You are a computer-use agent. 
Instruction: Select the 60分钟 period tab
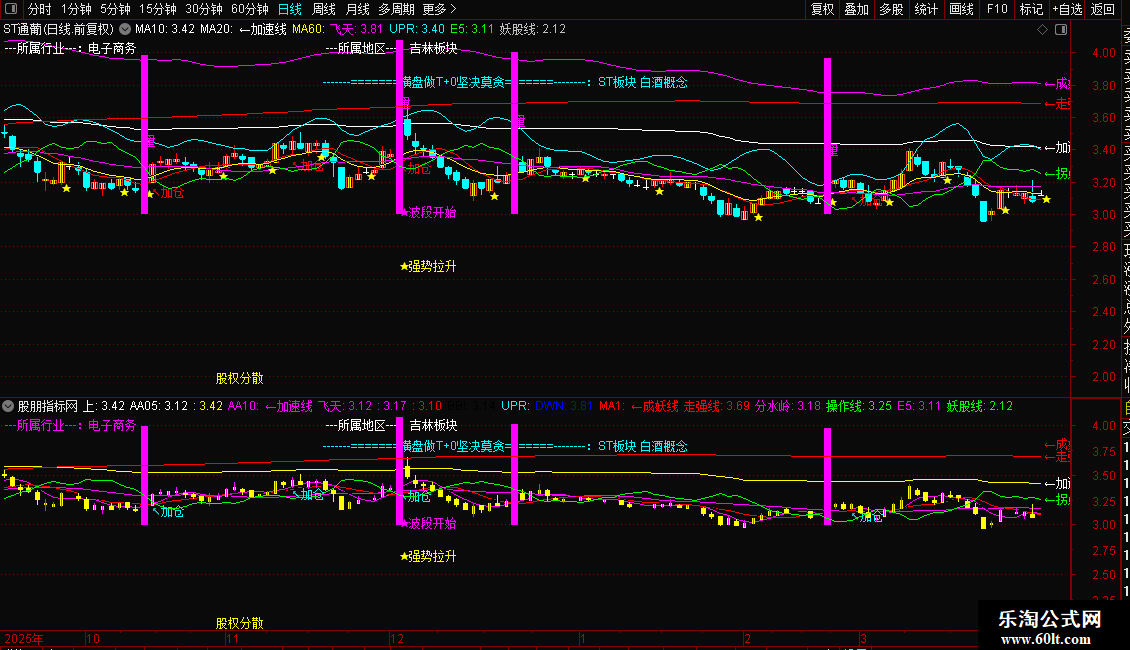(250, 9)
